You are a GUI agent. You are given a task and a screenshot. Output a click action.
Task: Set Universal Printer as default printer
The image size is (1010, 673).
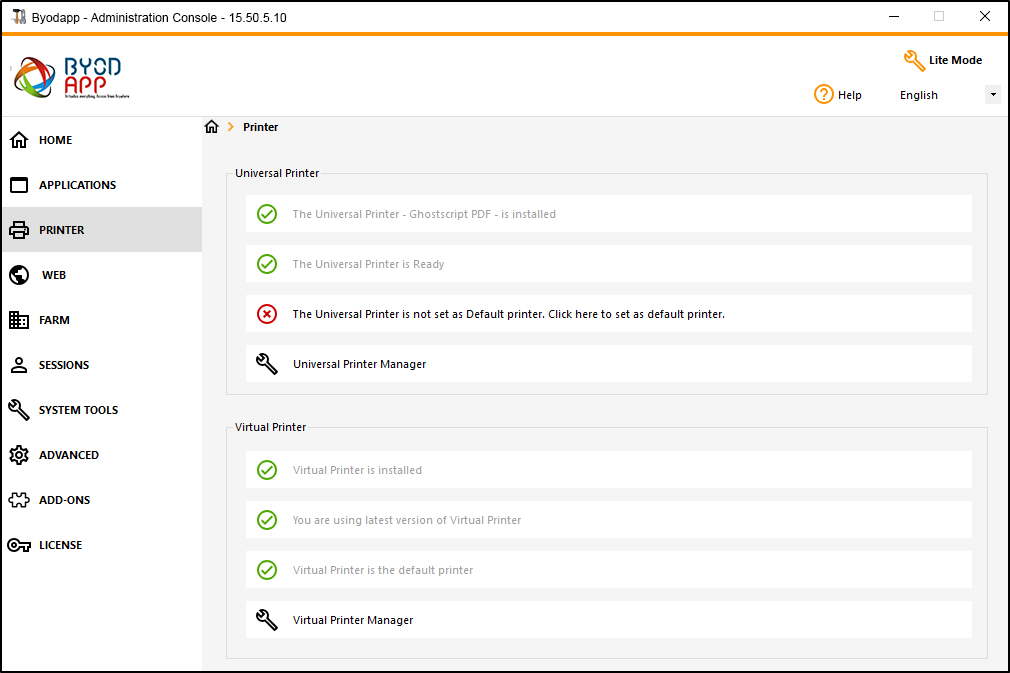point(609,314)
